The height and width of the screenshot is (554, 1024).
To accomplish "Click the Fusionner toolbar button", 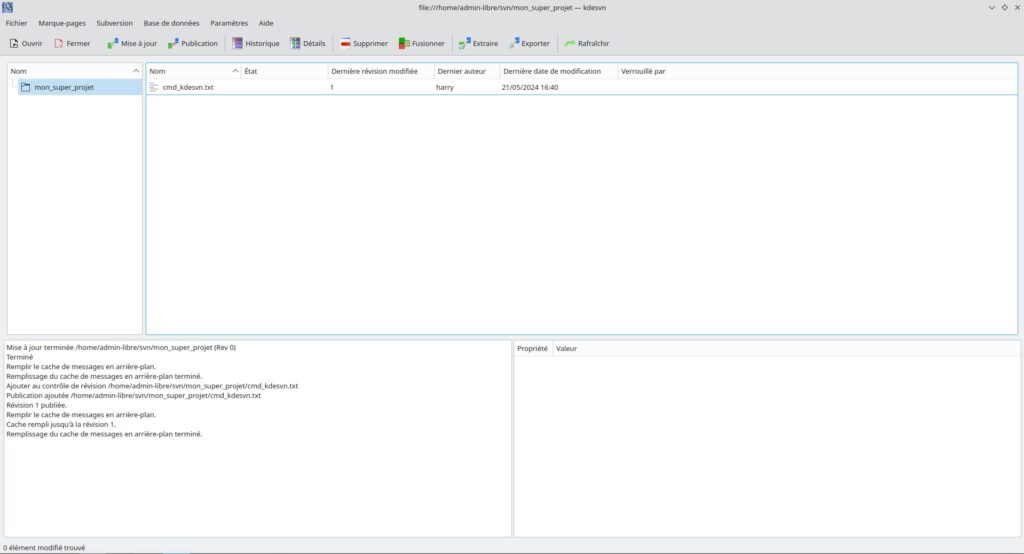I will 421,43.
